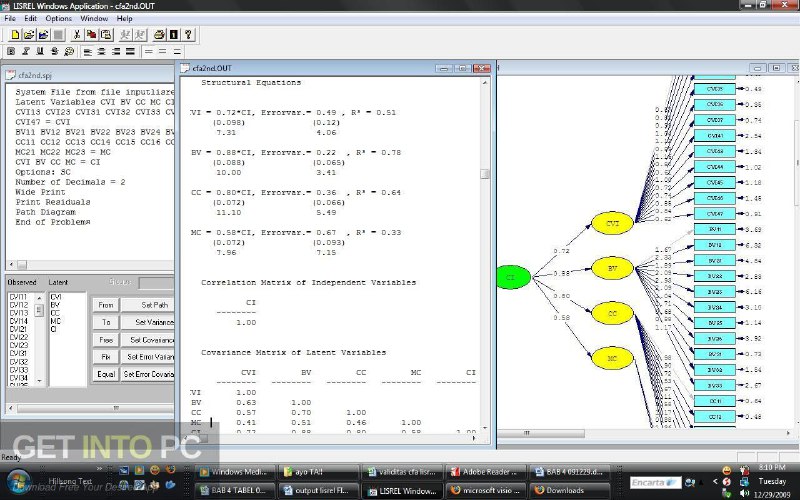Viewport: 800px width, 500px height.
Task: Select 1.5 line spacing icon
Action: [x=162, y=52]
